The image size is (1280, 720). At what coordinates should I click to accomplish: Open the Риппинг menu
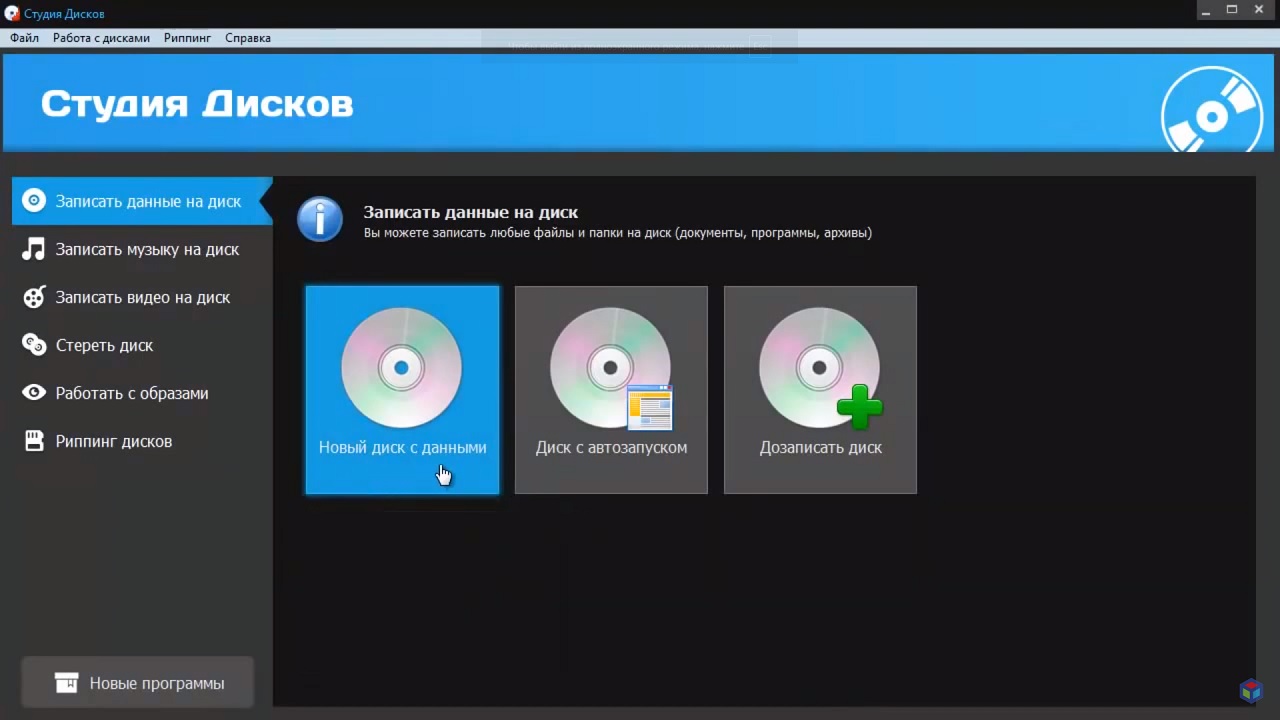187,38
